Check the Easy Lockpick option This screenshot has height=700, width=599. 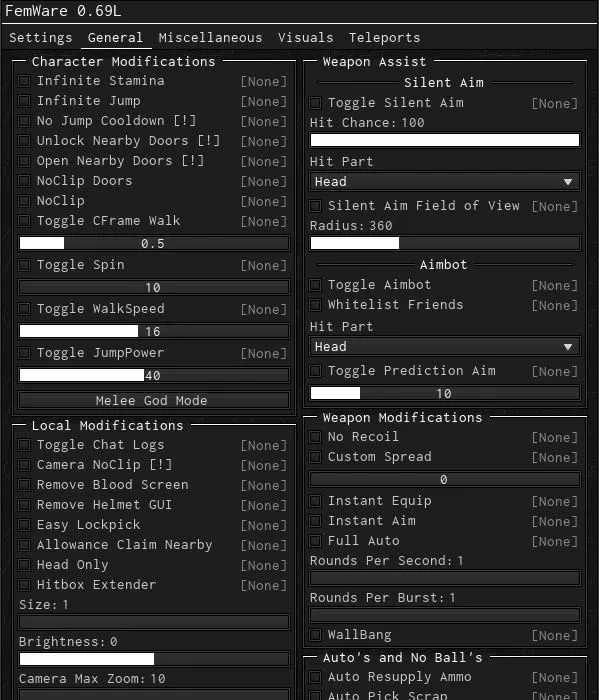pyautogui.click(x=24, y=525)
